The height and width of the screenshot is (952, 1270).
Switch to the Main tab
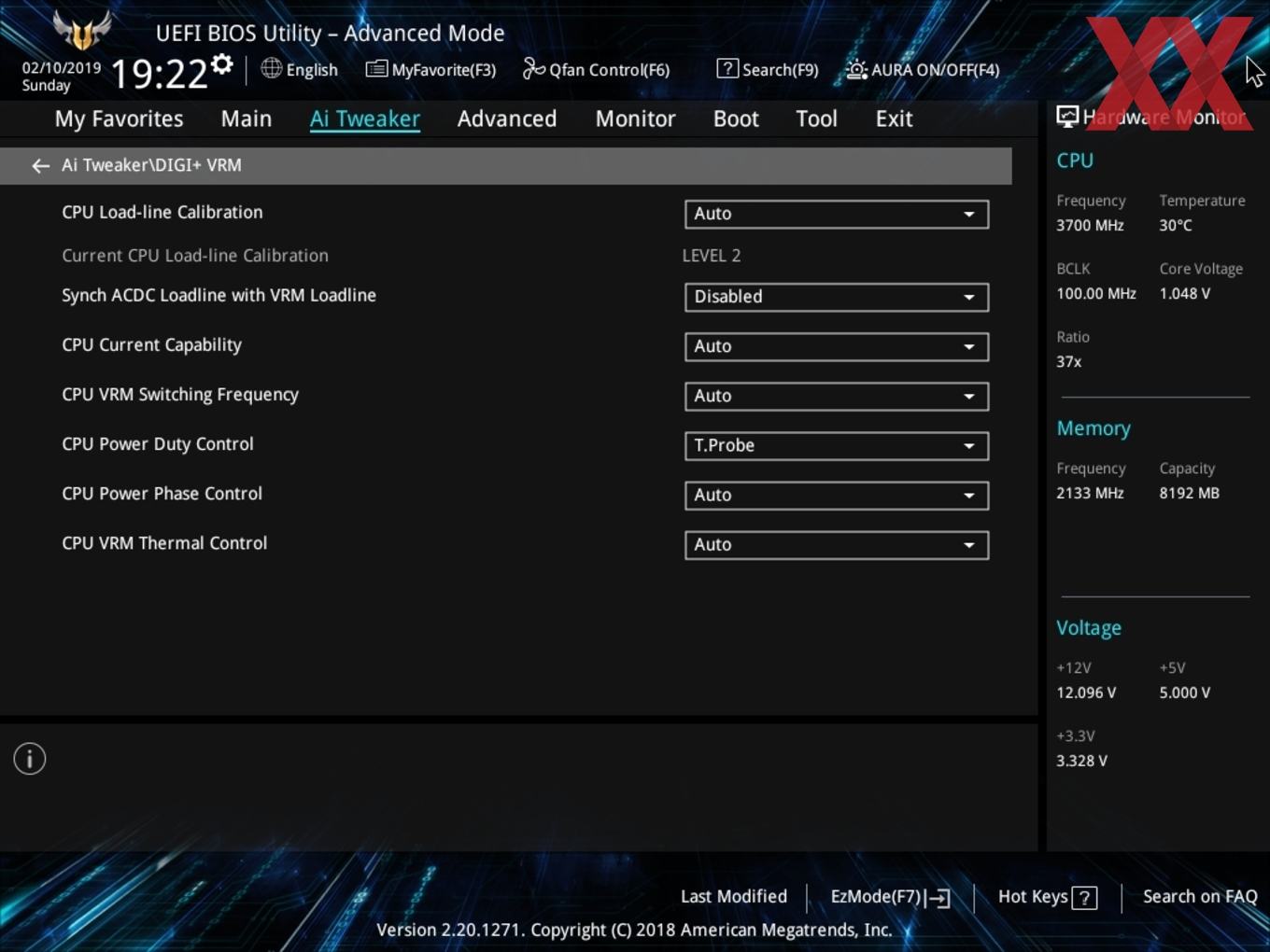[x=247, y=119]
